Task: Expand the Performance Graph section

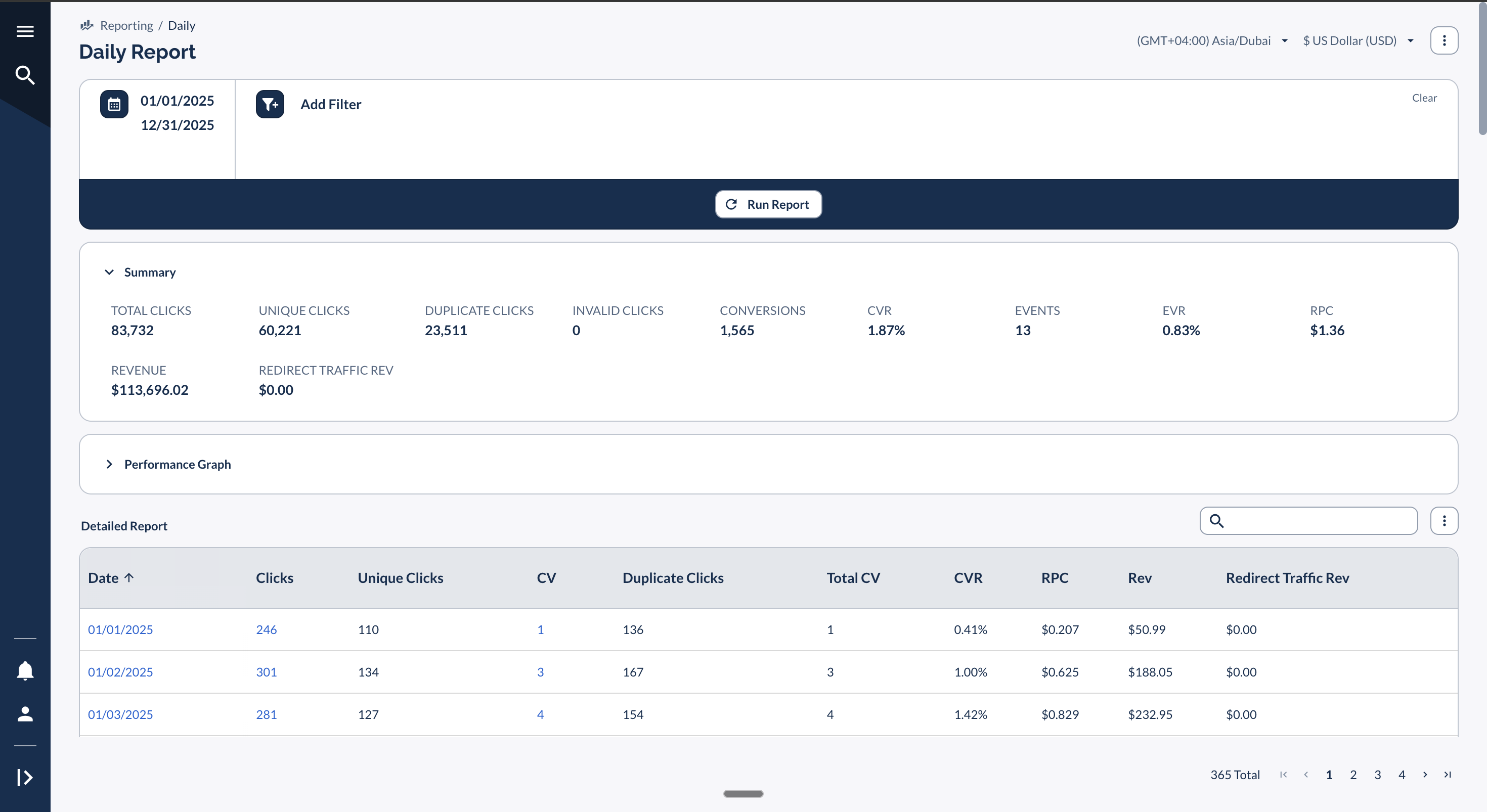Action: pos(110,464)
